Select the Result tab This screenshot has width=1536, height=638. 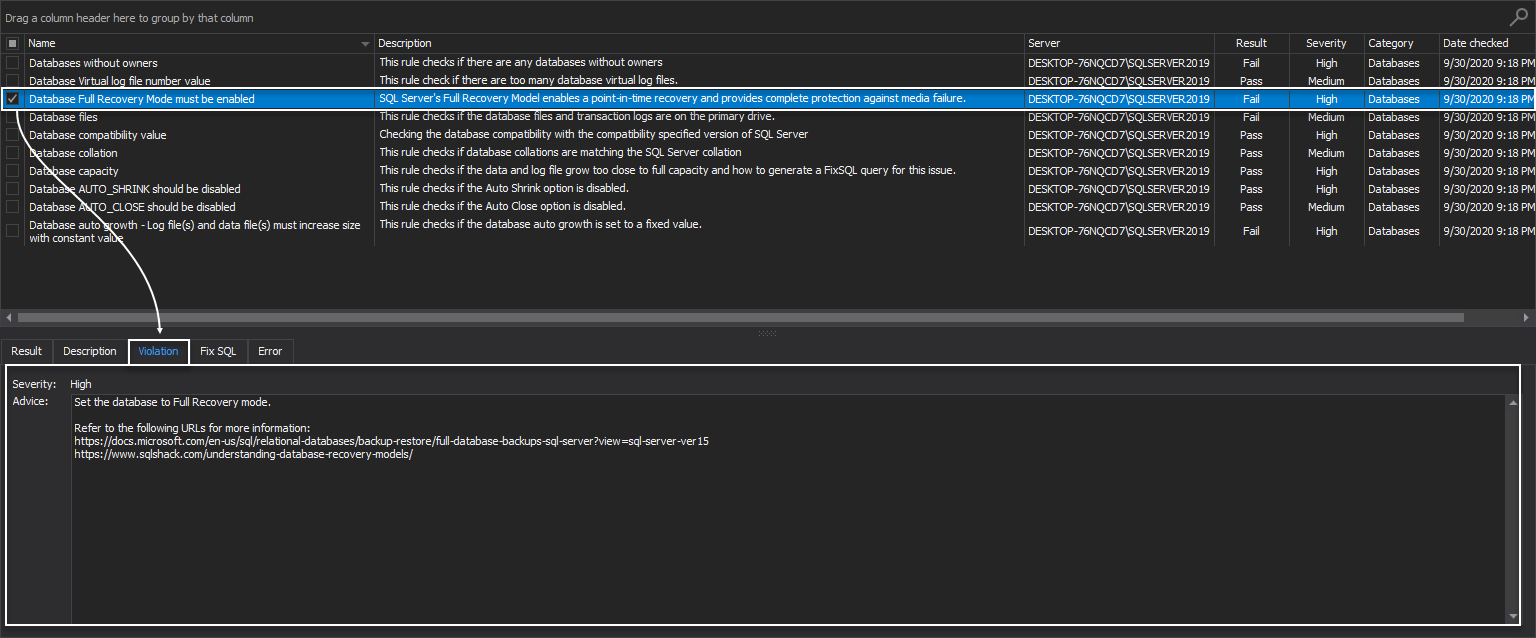pyautogui.click(x=26, y=351)
